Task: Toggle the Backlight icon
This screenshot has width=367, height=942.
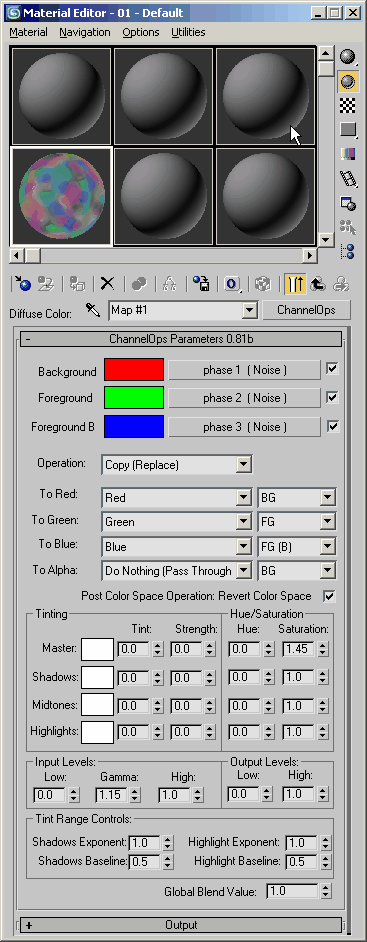Action: coord(347,82)
